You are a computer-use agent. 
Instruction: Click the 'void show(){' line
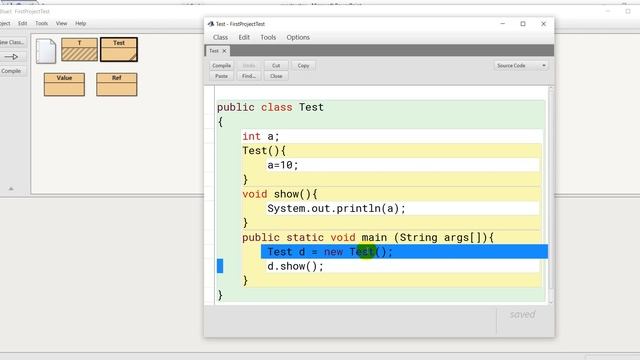click(280, 194)
